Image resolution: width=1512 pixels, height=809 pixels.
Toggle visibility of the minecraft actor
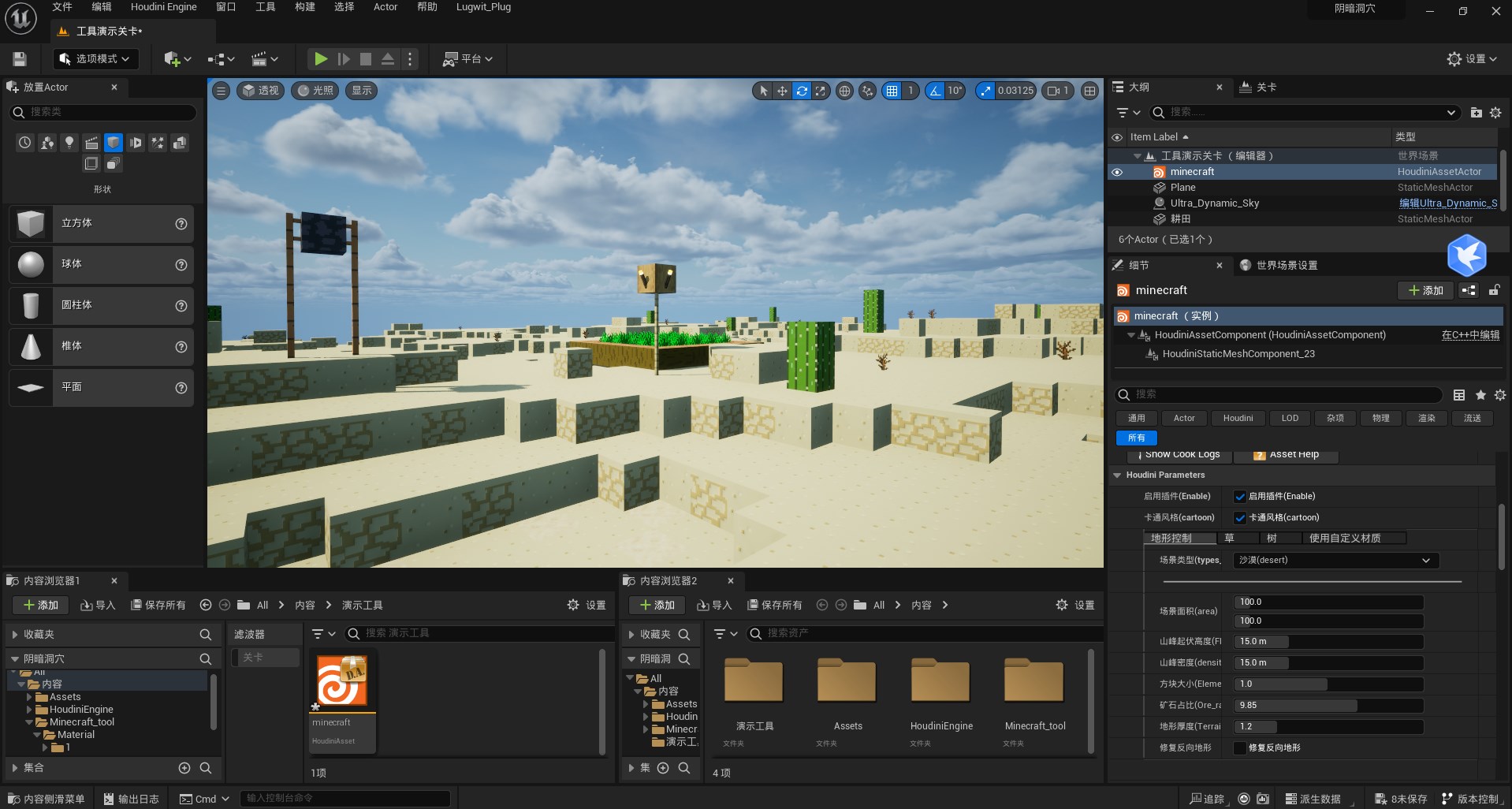1117,172
